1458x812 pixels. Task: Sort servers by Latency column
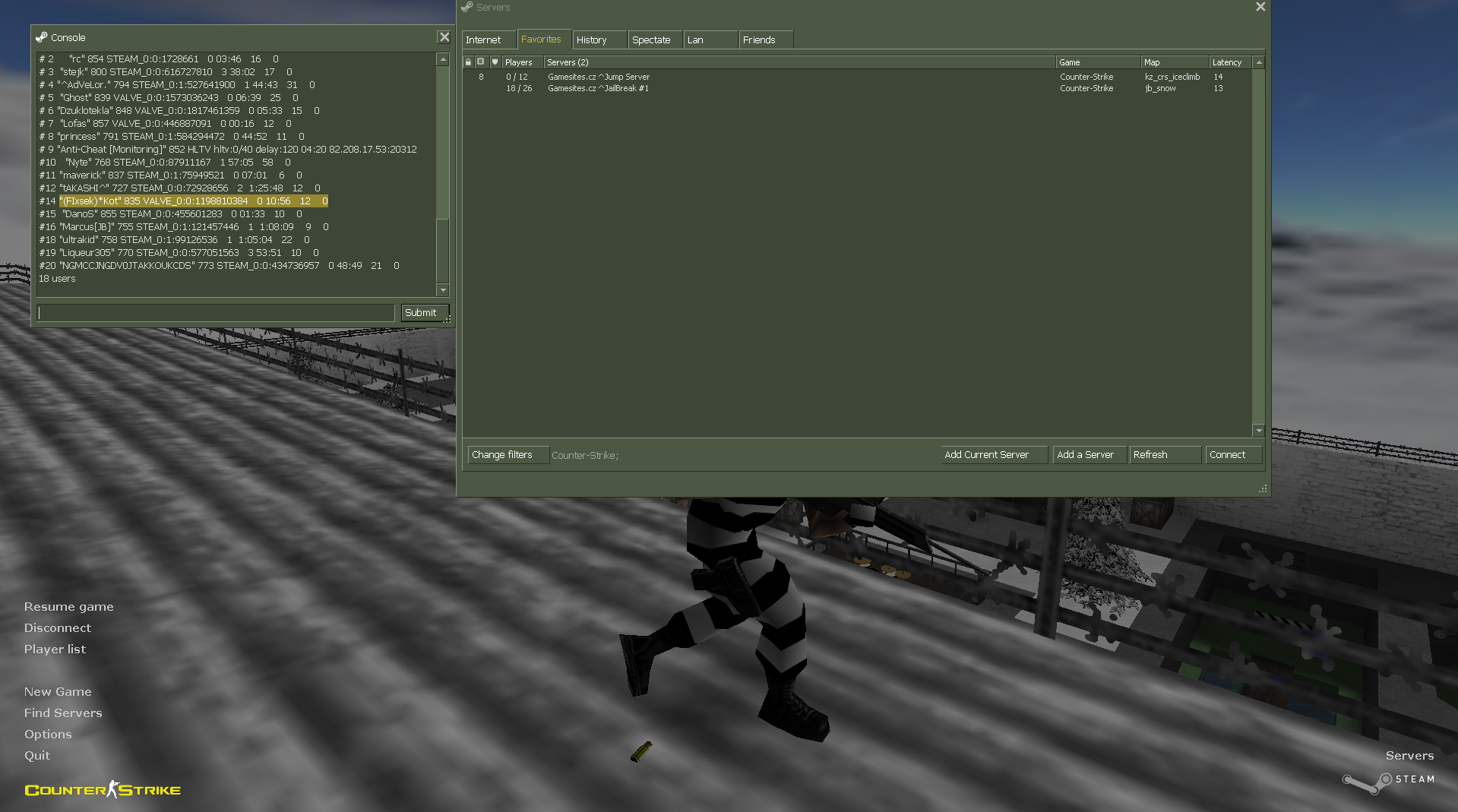click(1231, 62)
